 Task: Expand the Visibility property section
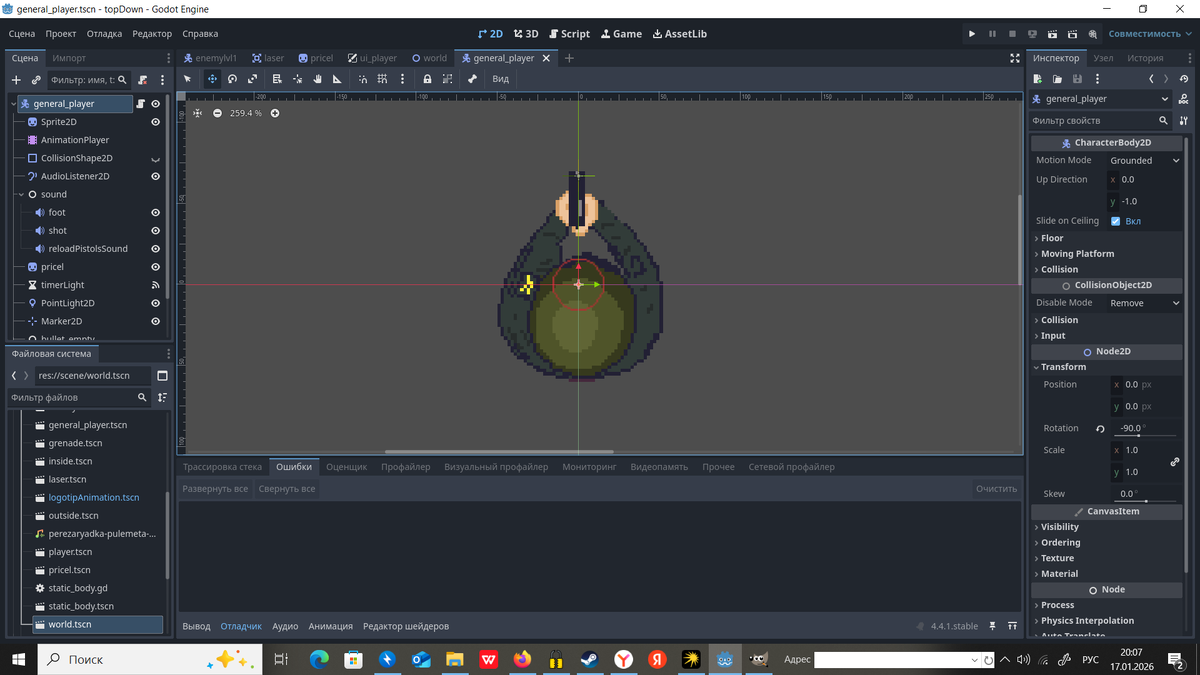tap(1106, 527)
